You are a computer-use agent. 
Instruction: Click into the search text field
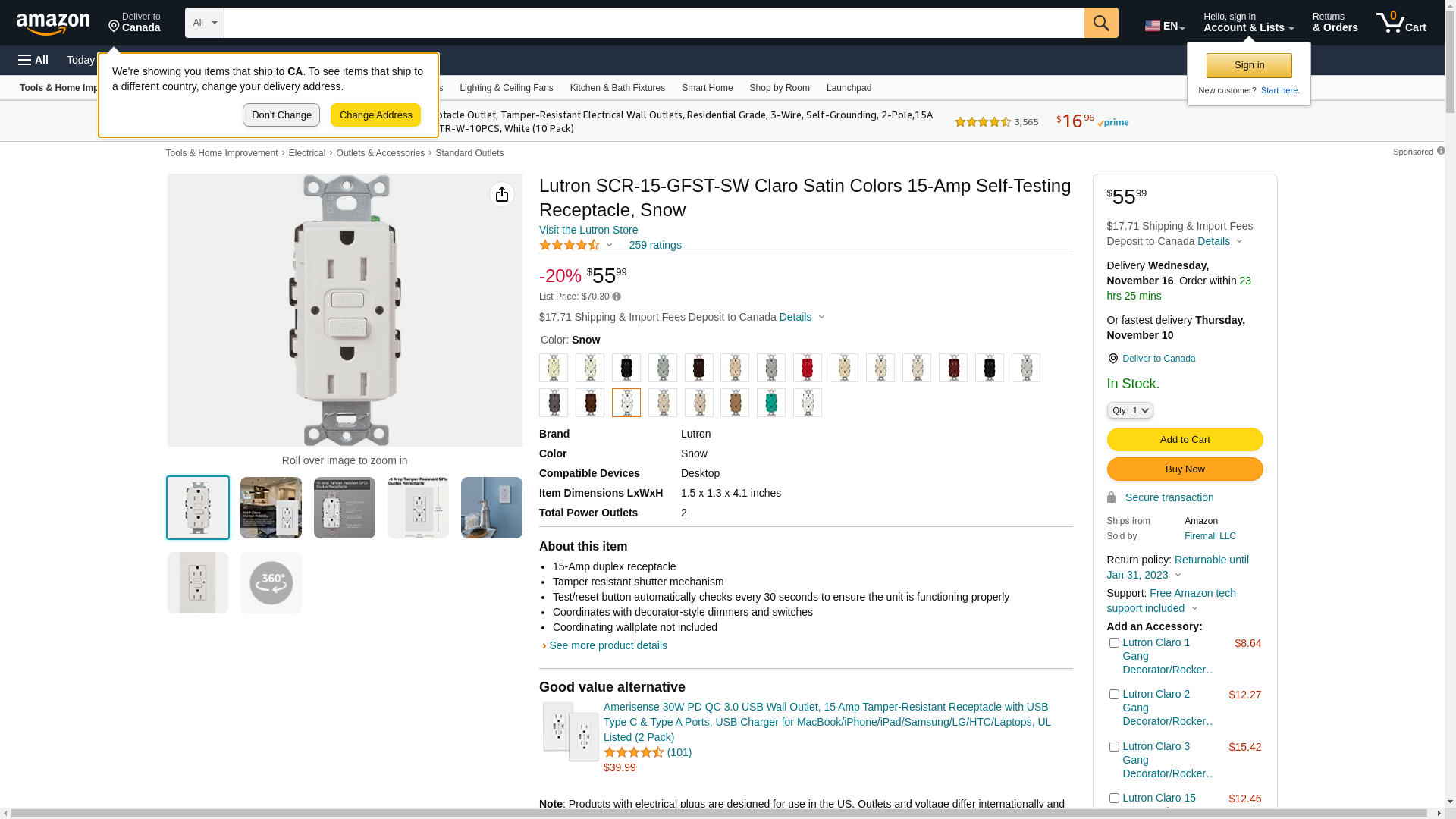(x=652, y=23)
